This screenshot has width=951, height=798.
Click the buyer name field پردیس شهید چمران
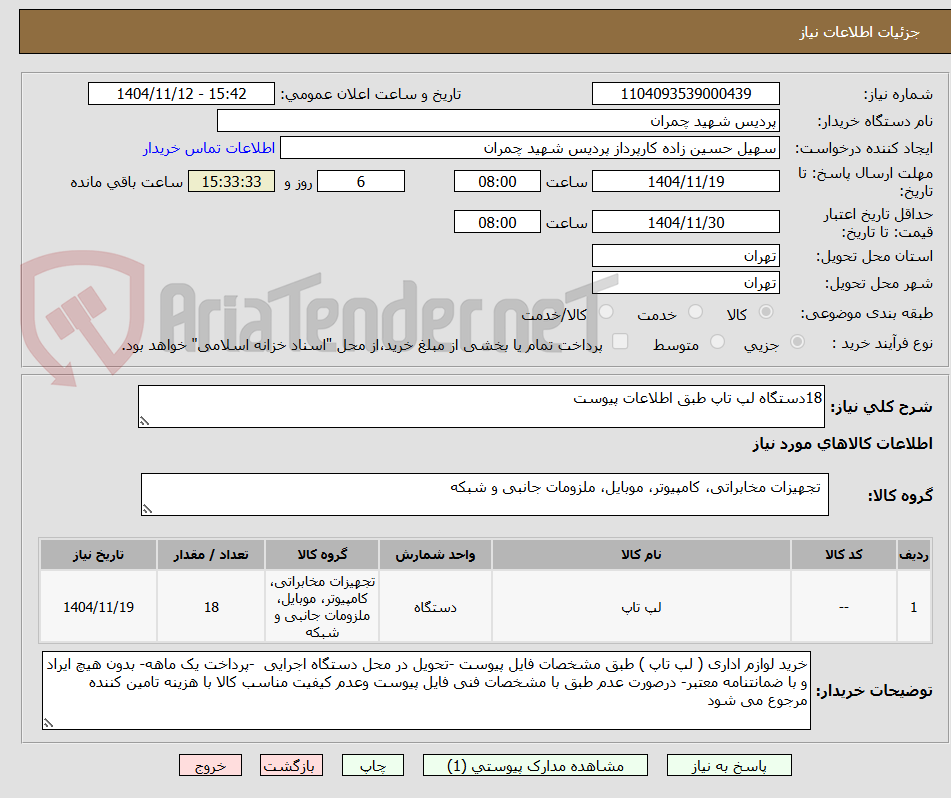point(498,121)
